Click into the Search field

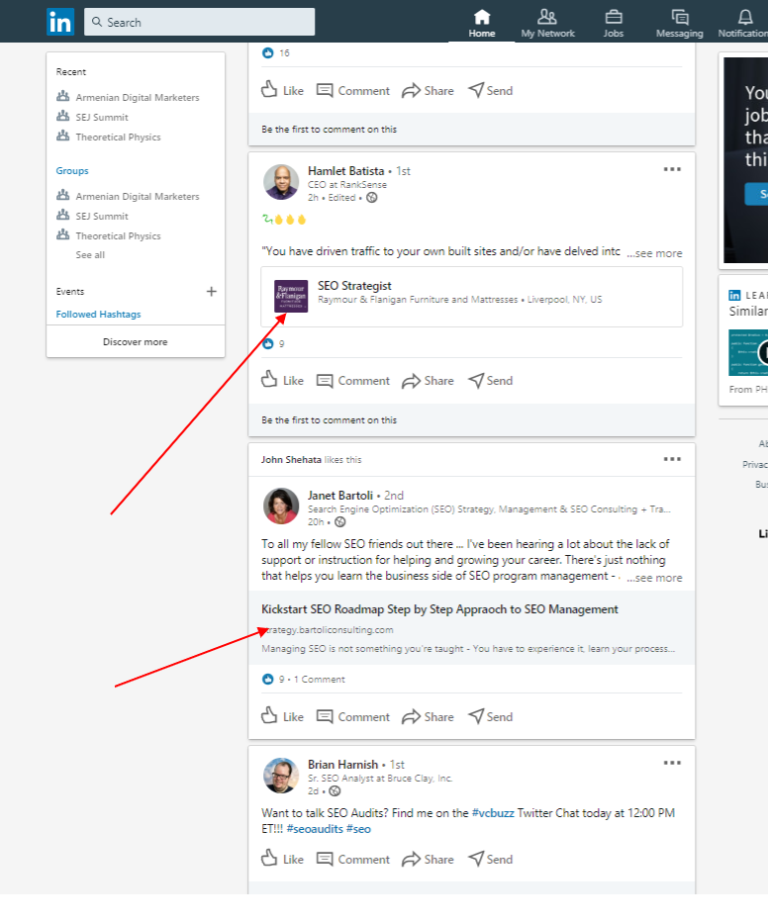[199, 22]
